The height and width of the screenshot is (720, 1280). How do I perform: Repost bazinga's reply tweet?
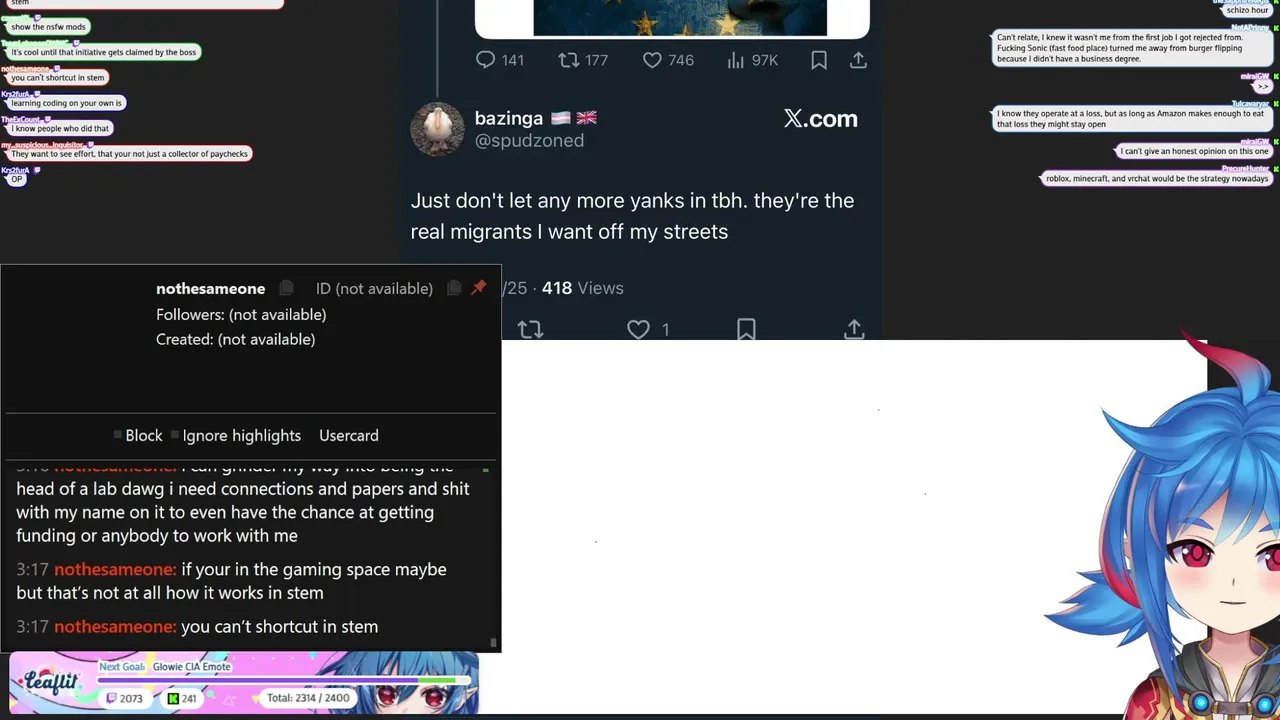point(530,329)
